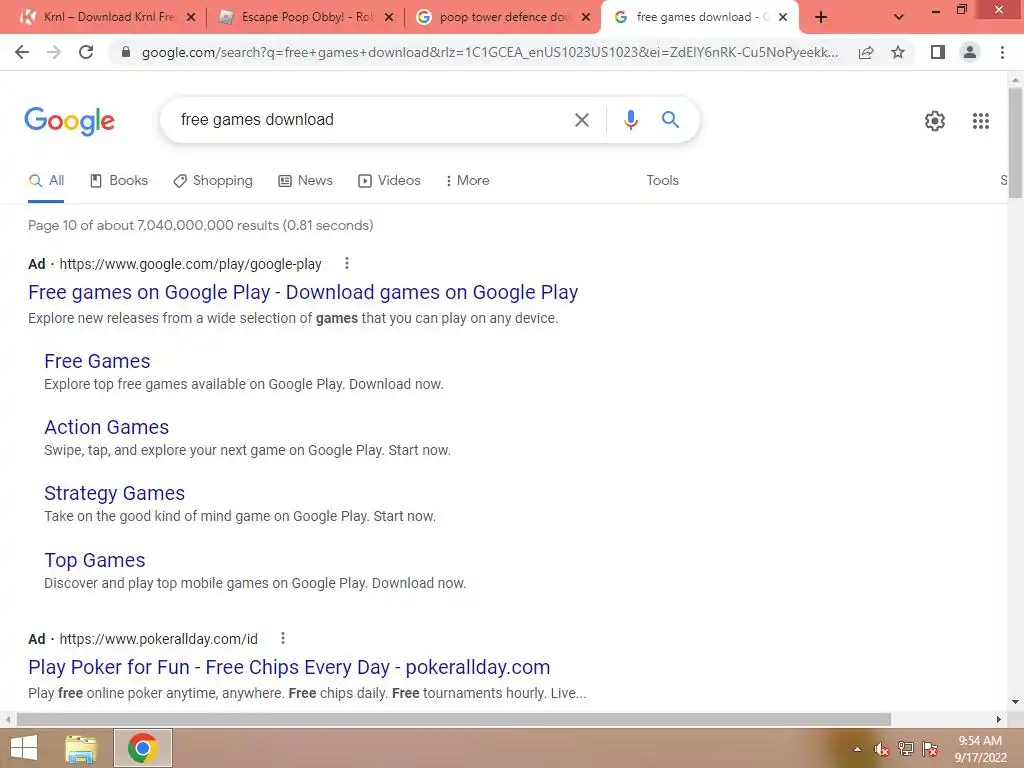
Task: Click the browser forward arrow
Action: [x=54, y=52]
